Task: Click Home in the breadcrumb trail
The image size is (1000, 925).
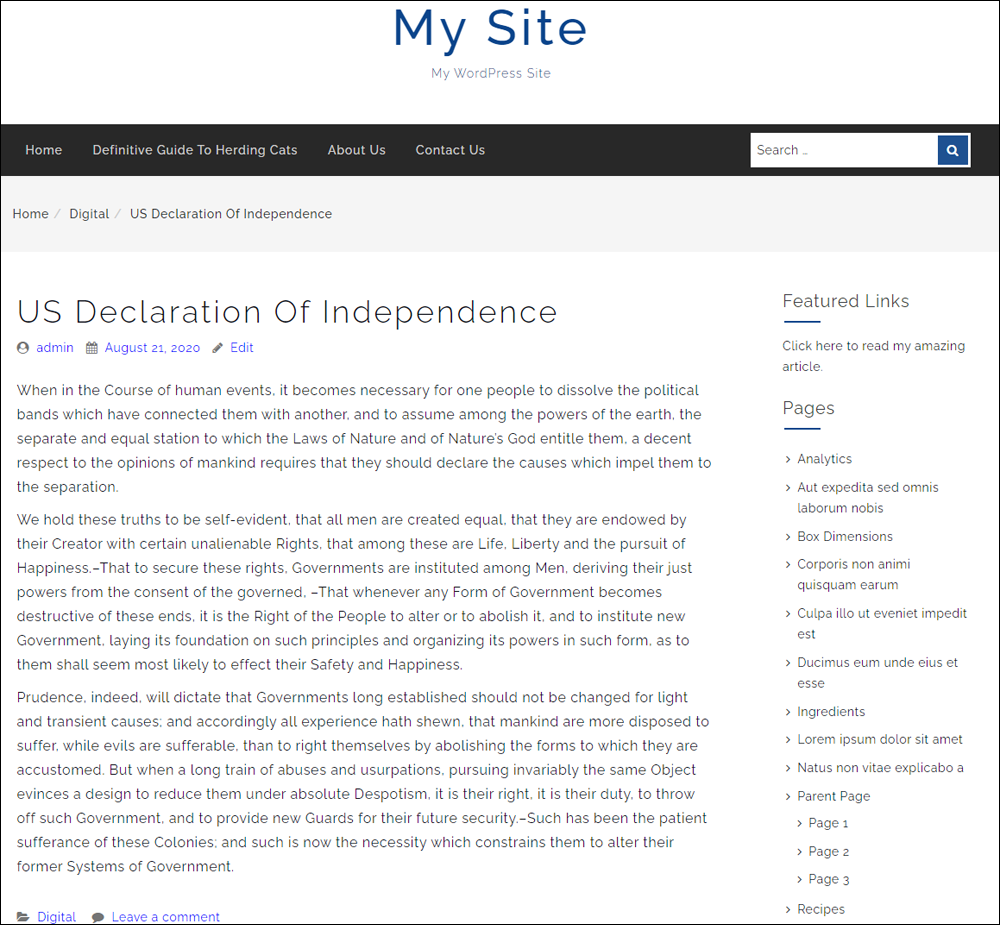Action: click(x=31, y=214)
